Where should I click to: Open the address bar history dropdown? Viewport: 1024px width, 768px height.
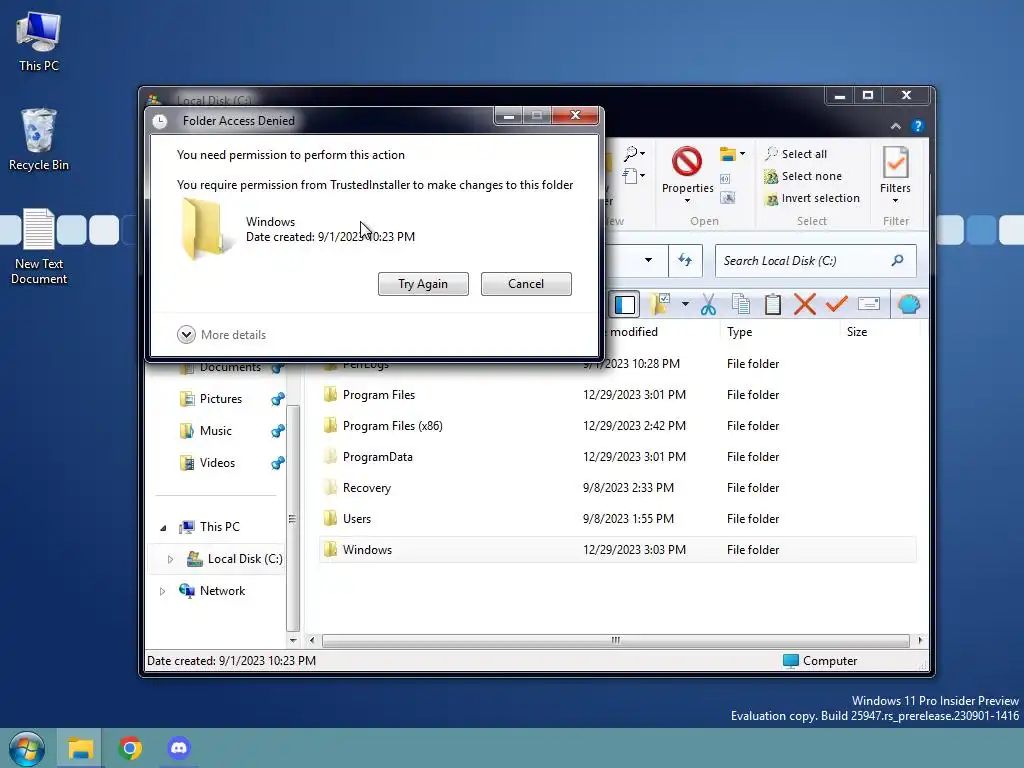(648, 261)
